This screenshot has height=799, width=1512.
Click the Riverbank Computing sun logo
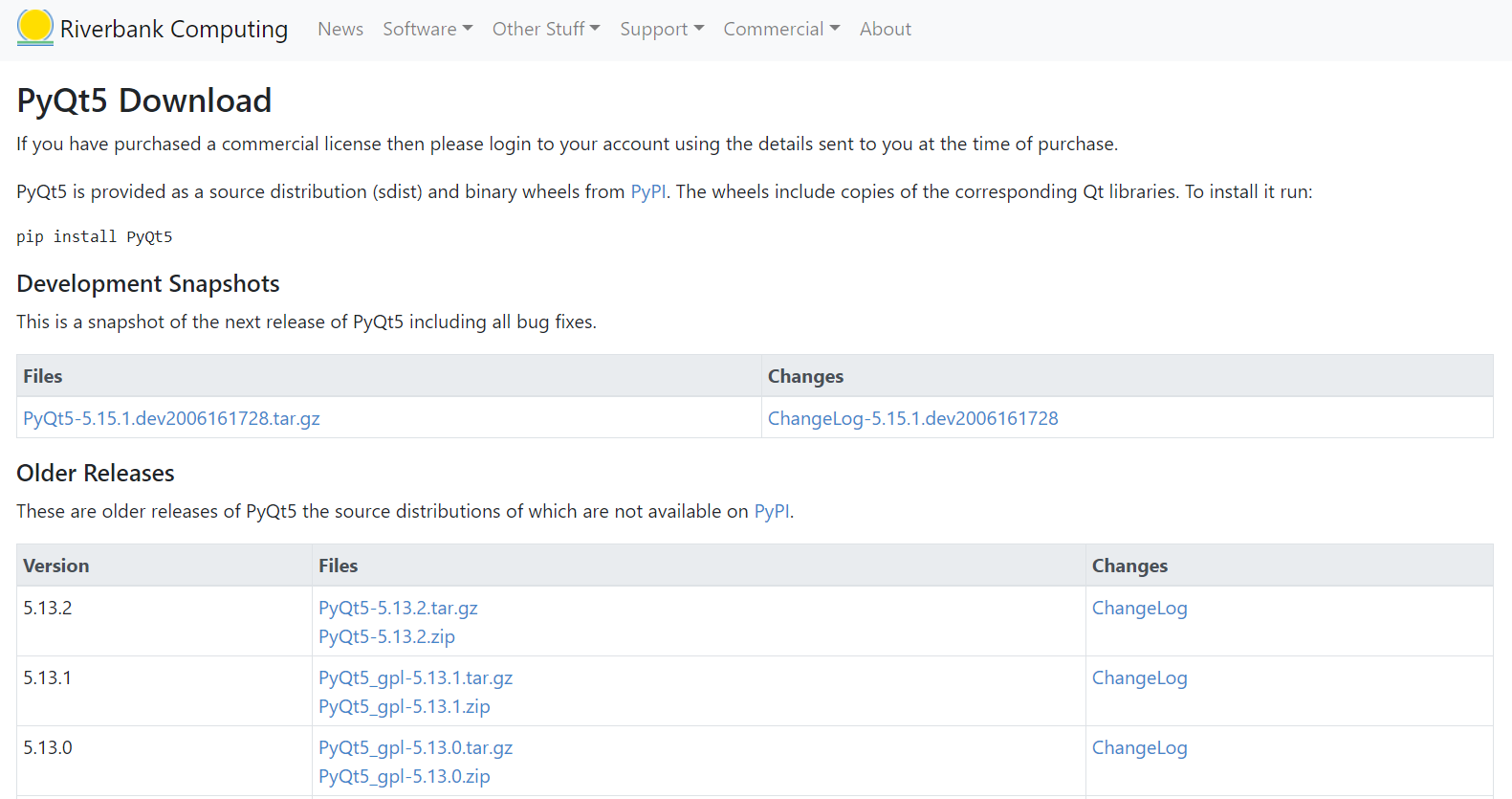pos(35,28)
